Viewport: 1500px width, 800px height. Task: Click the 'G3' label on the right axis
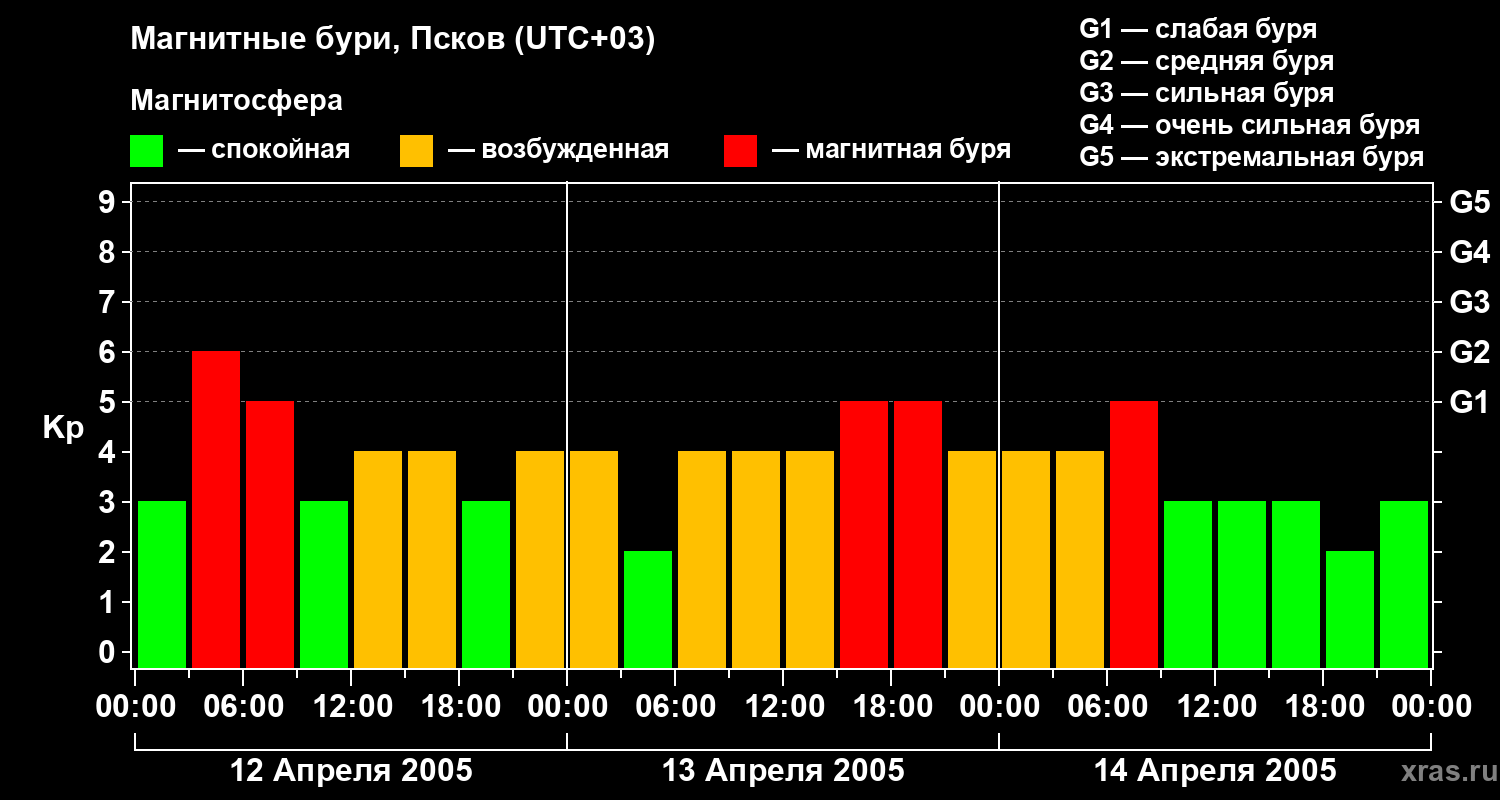[1469, 302]
